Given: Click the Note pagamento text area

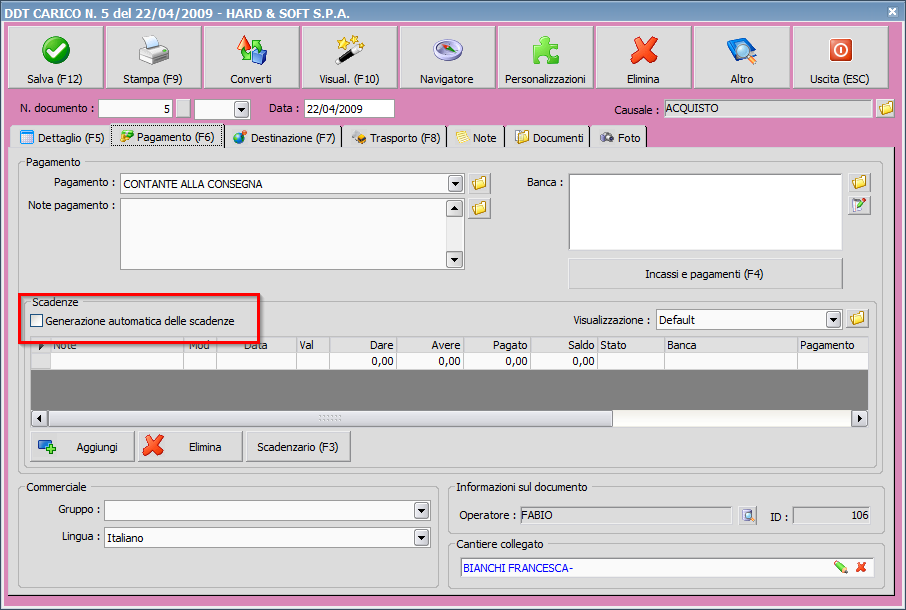Looking at the screenshot, I should 283,234.
